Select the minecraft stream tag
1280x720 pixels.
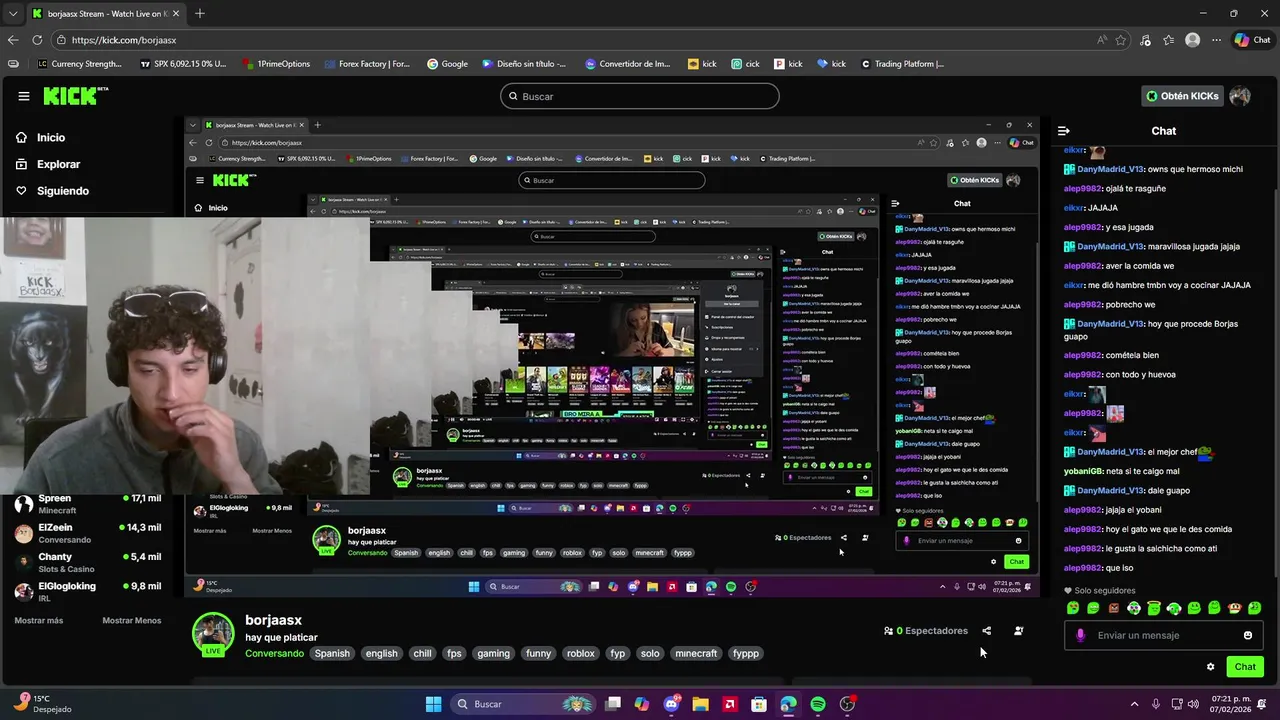696,654
